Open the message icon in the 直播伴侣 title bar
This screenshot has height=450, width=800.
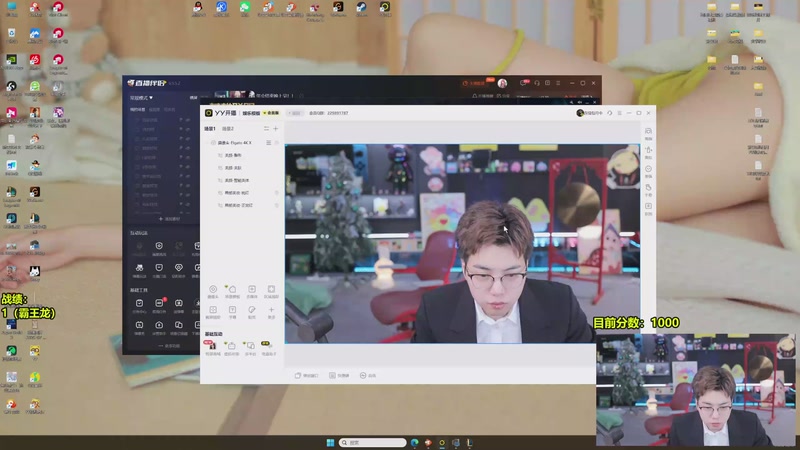524,83
